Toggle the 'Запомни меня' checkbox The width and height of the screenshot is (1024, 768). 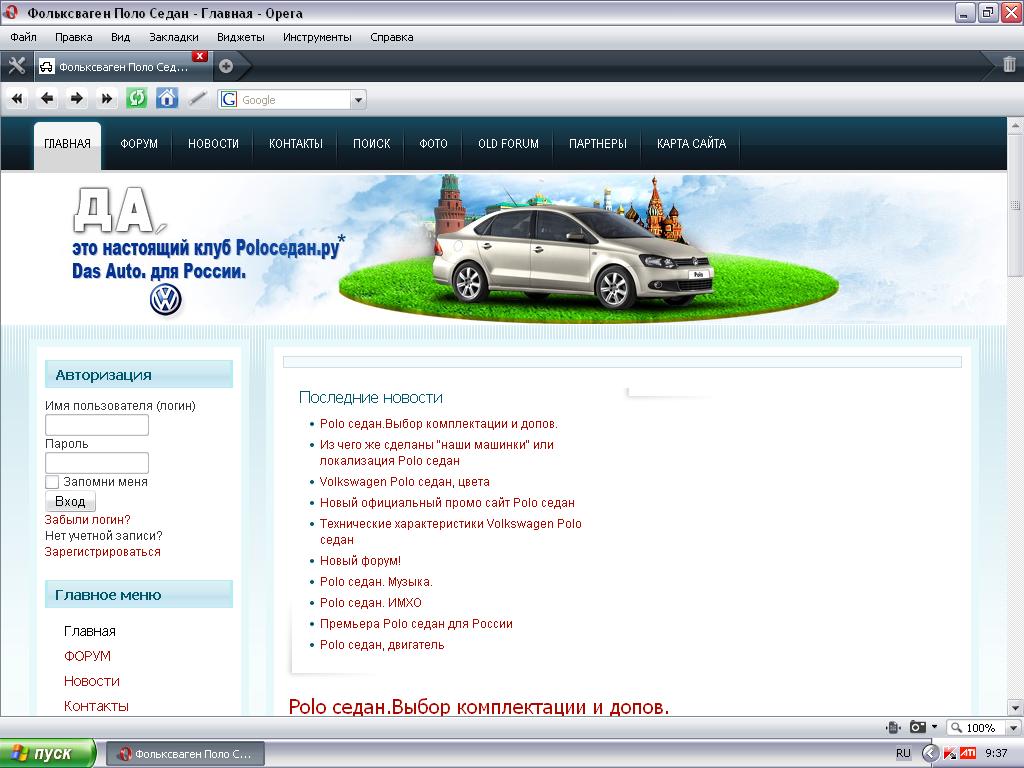pyautogui.click(x=52, y=482)
